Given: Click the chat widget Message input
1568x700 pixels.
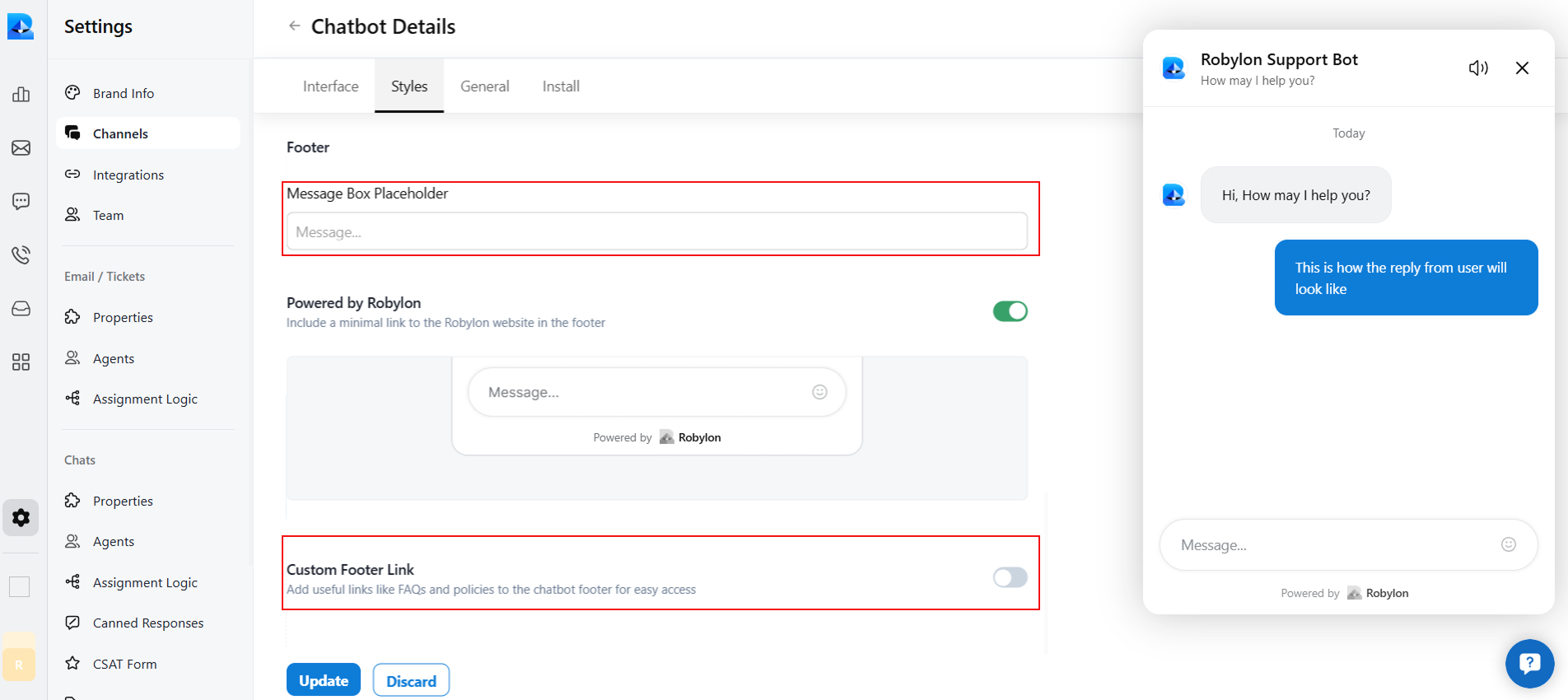Looking at the screenshot, I should (x=1349, y=544).
